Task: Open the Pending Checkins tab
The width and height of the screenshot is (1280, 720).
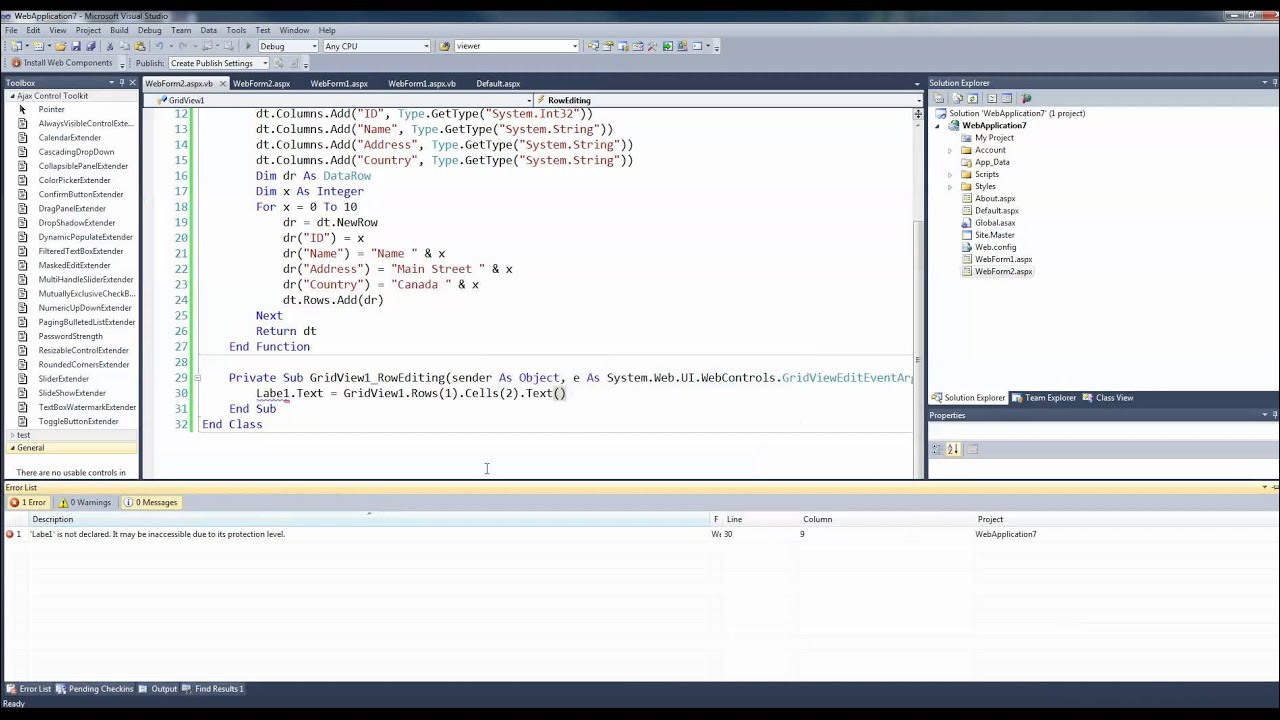Action: pyautogui.click(x=95, y=689)
